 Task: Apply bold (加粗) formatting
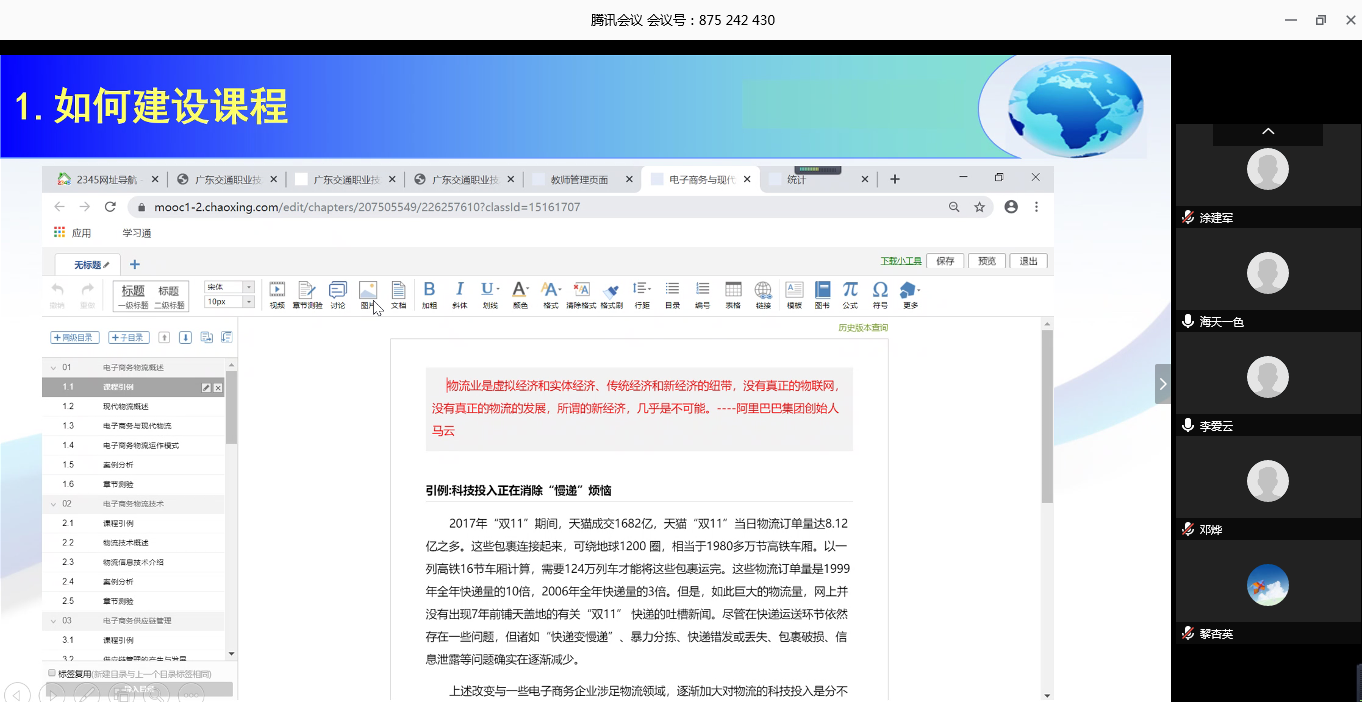tap(429, 295)
